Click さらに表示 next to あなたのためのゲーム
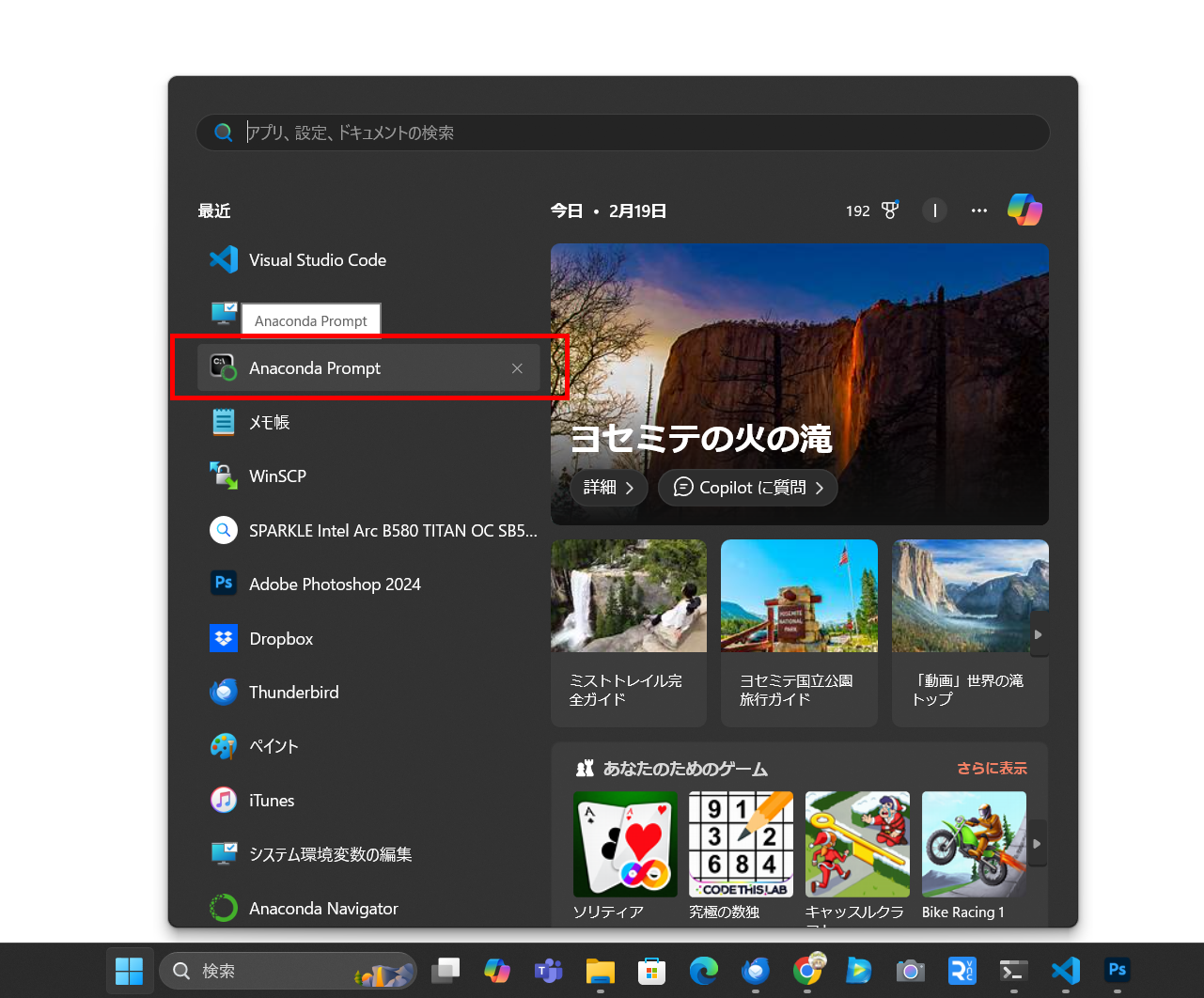This screenshot has height=998, width=1204. click(992, 768)
